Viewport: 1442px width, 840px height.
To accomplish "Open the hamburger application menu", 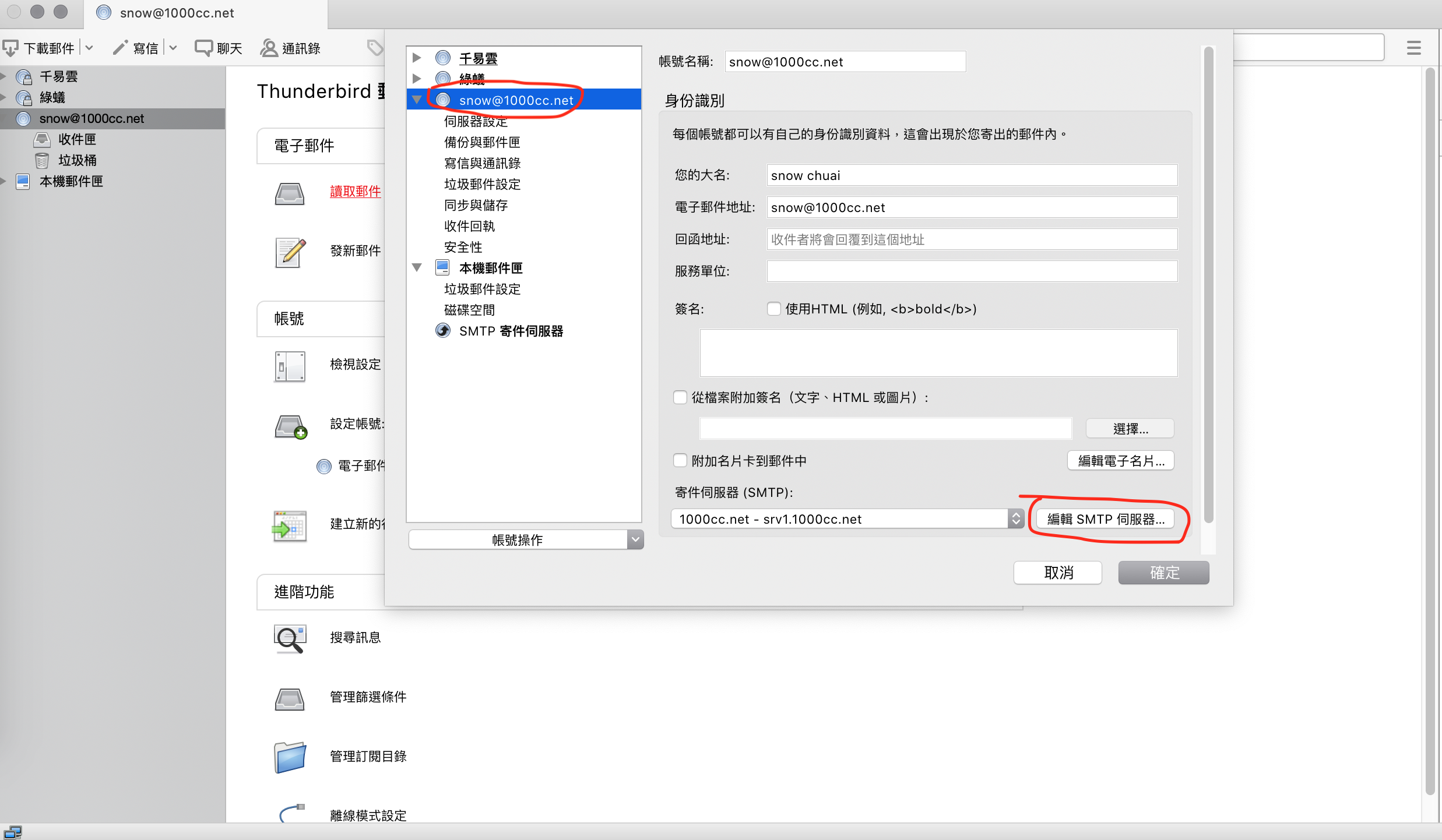I will (1414, 48).
